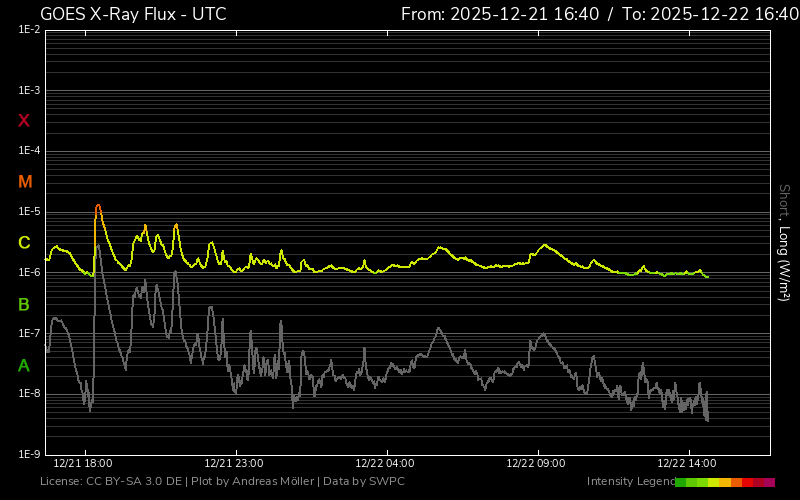Click the 1E-5 y-axis label
Image resolution: width=800 pixels, height=500 pixels.
(x=29, y=212)
